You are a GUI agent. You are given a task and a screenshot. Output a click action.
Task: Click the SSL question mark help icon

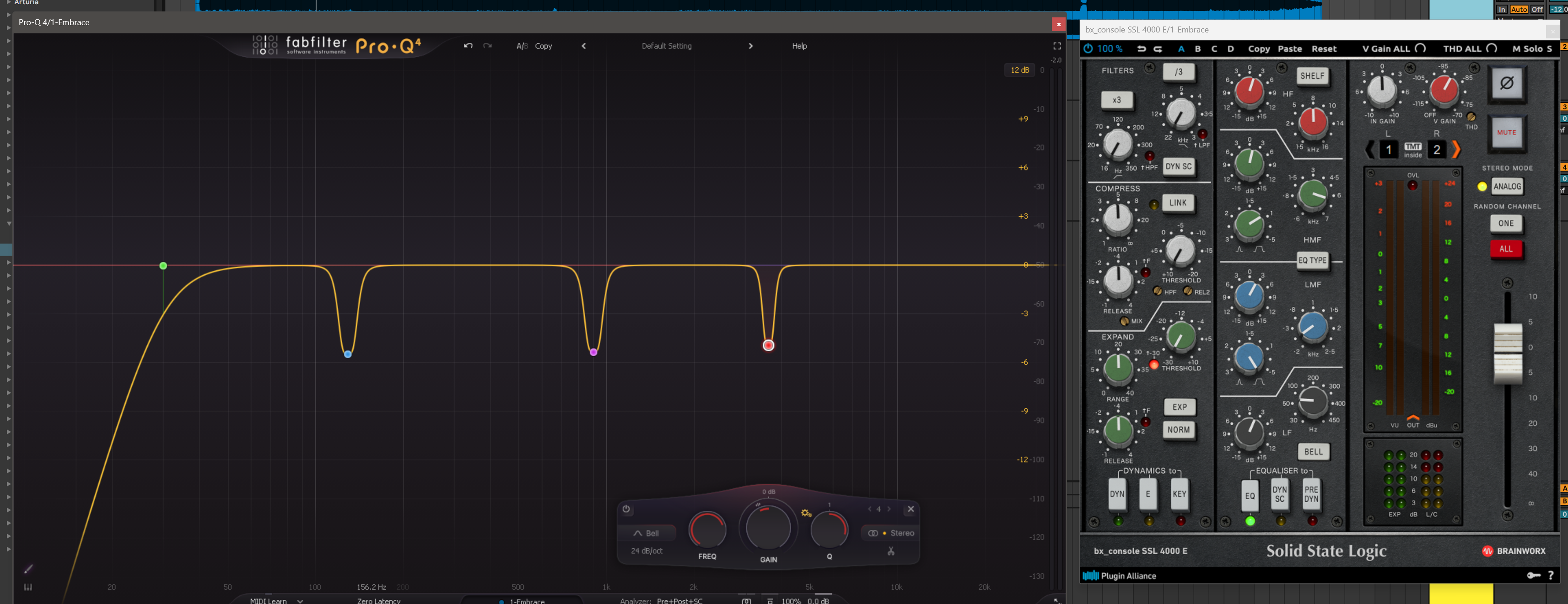coord(1550,575)
